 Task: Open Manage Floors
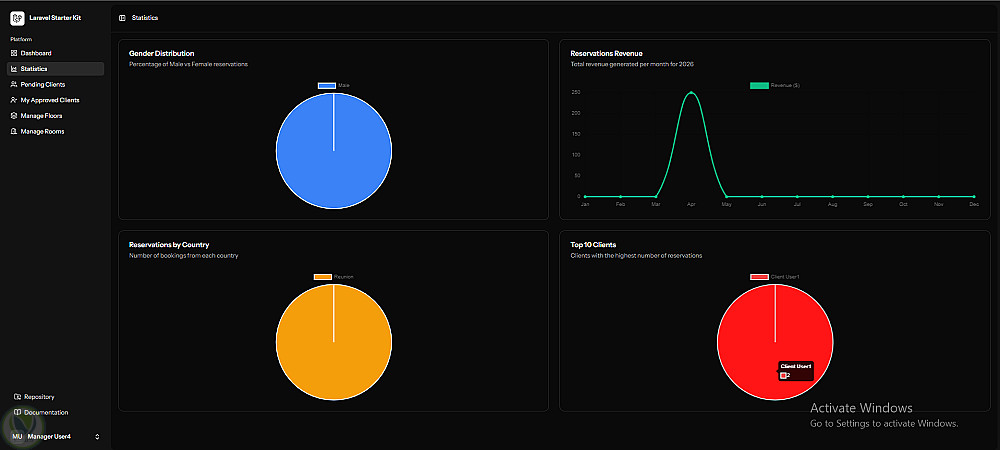point(55,116)
